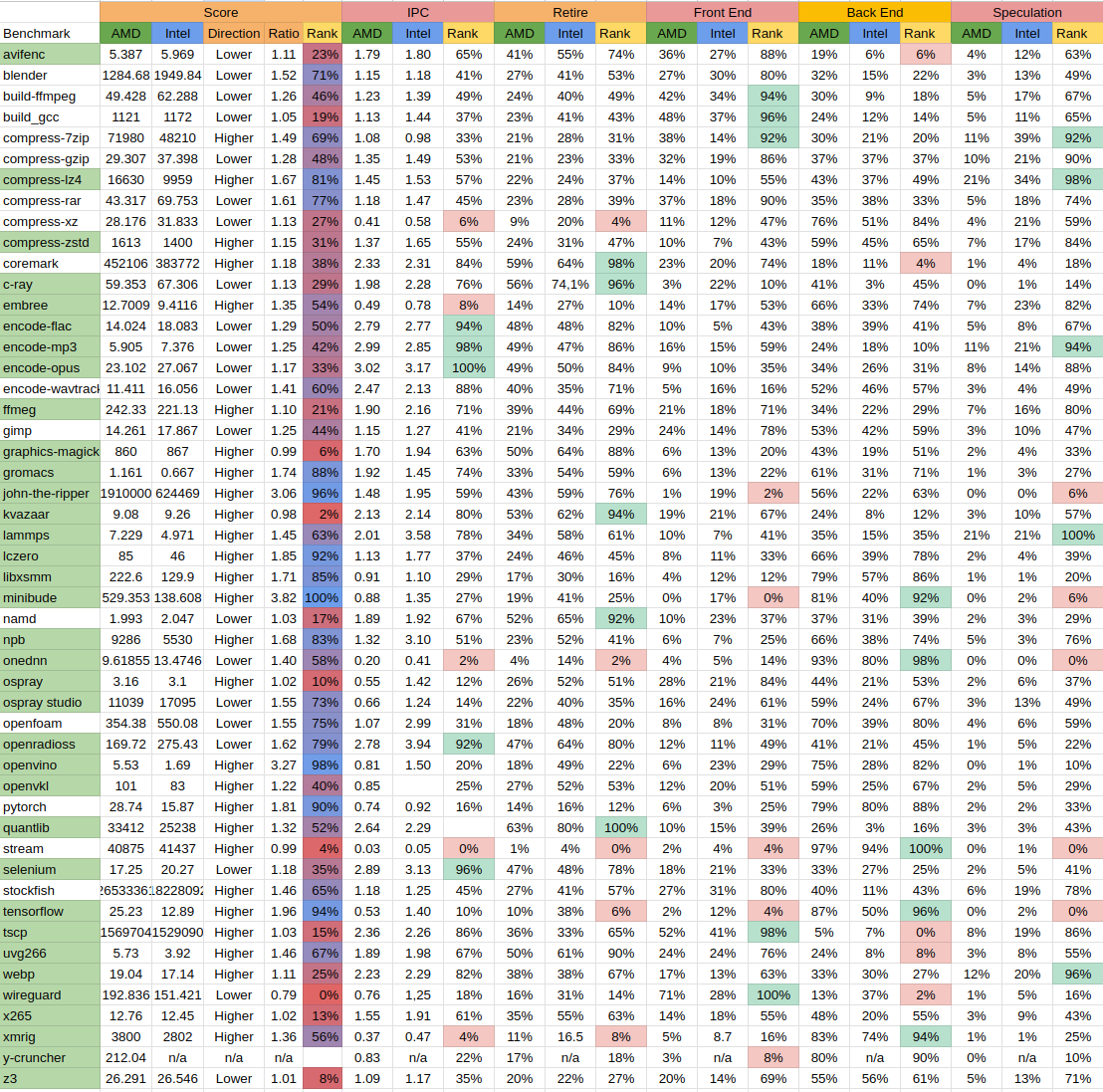Click lammps 100% Speculation Rank cell
Image resolution: width=1103 pixels, height=1092 pixels.
(1077, 535)
